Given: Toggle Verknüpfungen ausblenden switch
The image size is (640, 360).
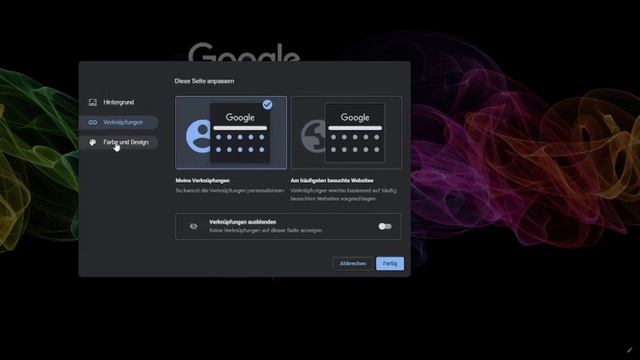Looking at the screenshot, I should pos(384,227).
